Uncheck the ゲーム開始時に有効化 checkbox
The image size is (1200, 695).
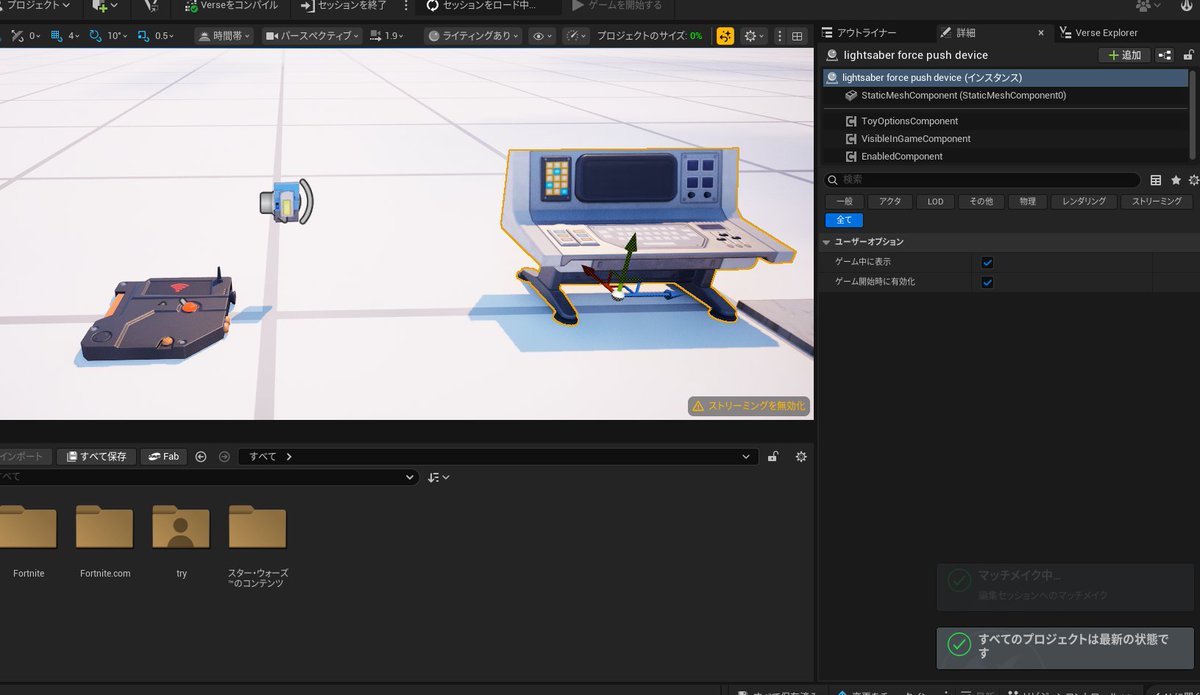coord(987,282)
